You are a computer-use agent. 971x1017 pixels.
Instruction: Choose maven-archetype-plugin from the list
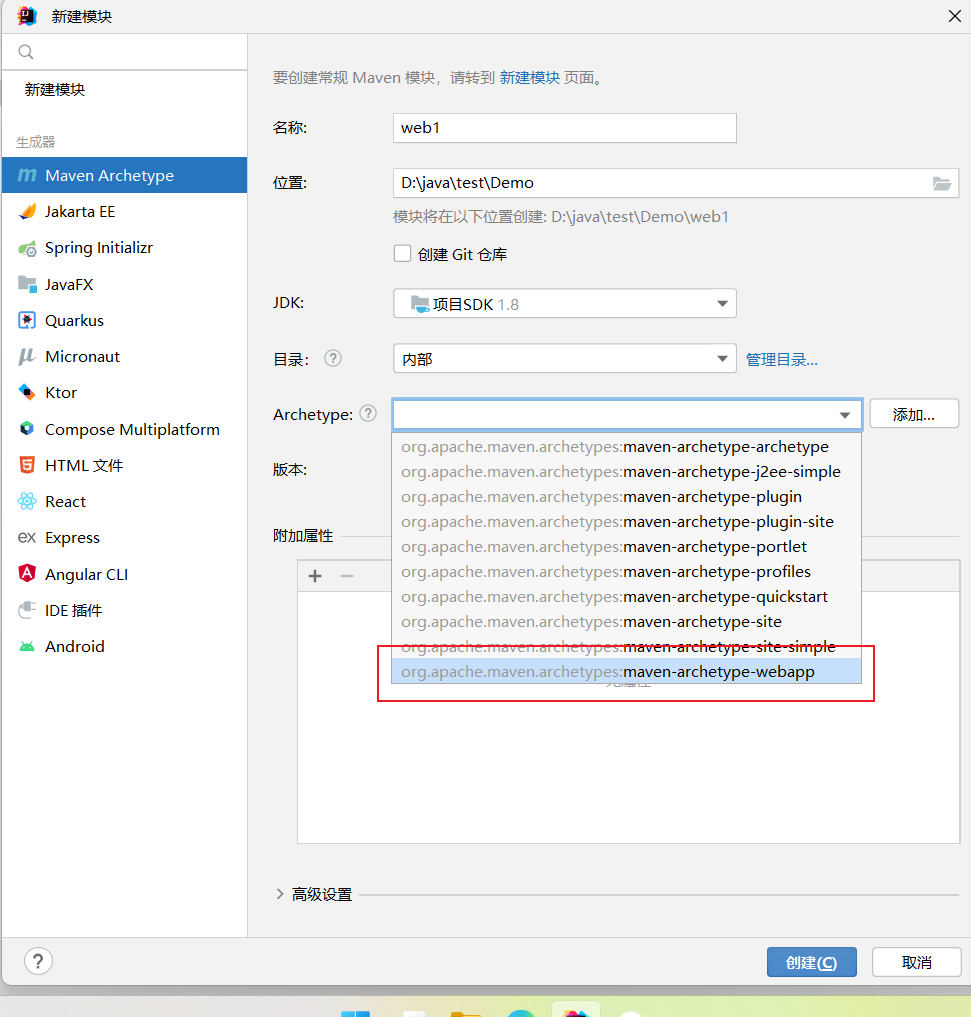point(627,497)
